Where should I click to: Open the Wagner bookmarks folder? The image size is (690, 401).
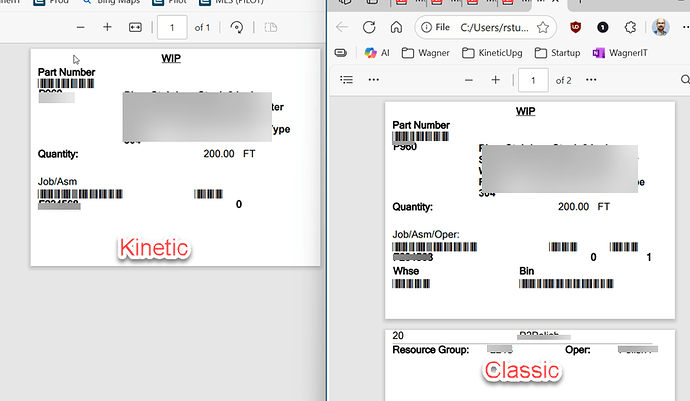pyautogui.click(x=426, y=53)
